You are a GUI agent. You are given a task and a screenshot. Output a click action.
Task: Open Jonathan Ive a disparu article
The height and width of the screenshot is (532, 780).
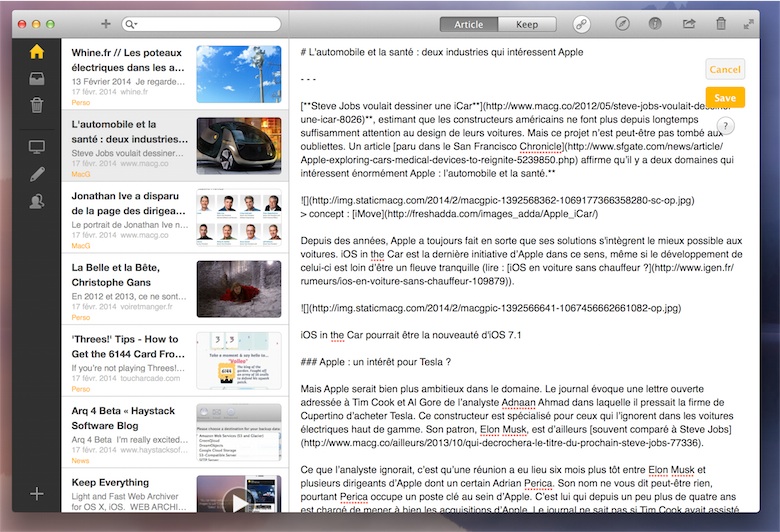175,218
